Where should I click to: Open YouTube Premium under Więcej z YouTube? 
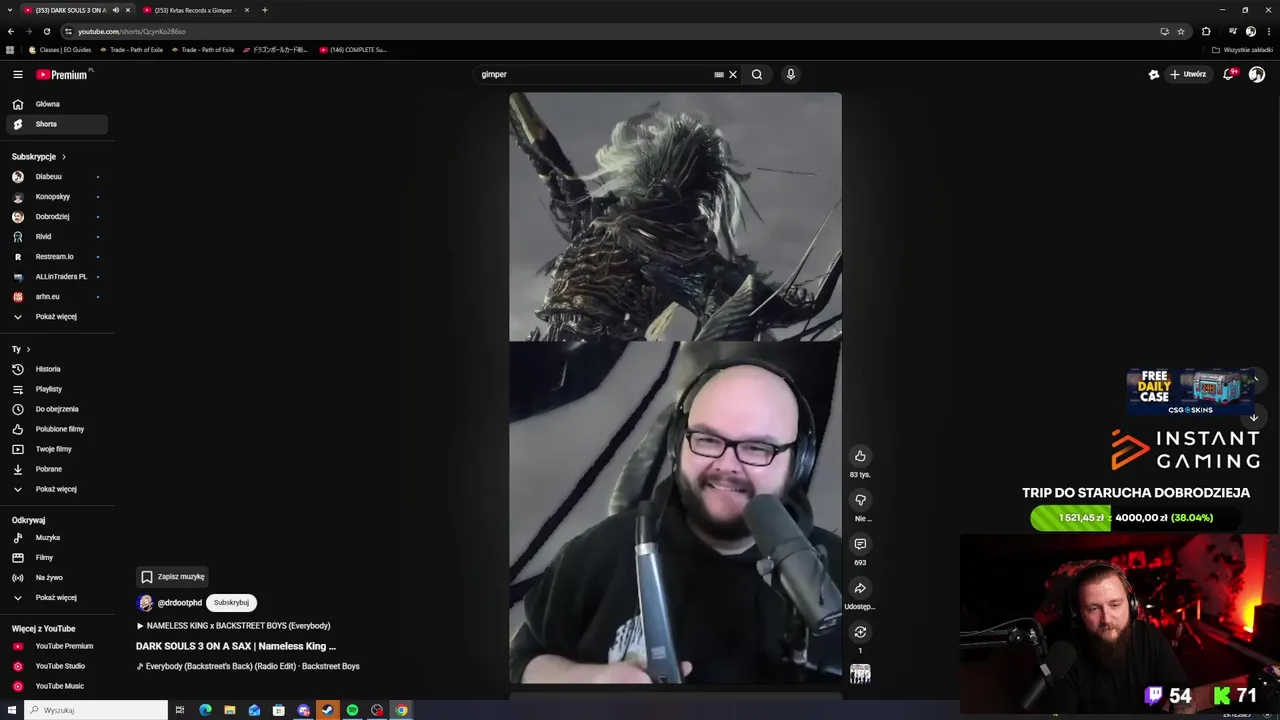click(x=57, y=646)
